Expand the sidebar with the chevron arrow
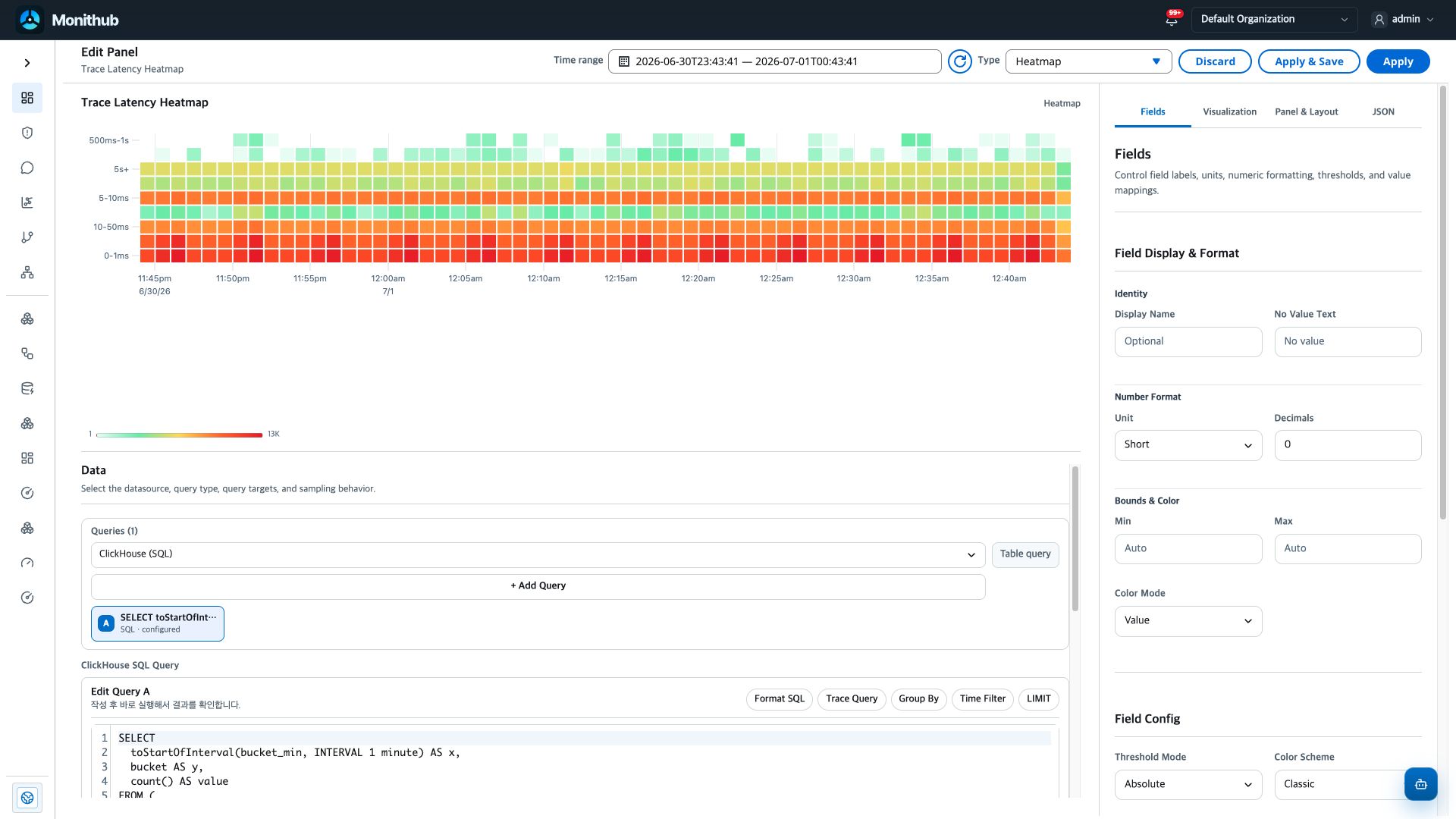Viewport: 1456px width, 819px height. 27,63
